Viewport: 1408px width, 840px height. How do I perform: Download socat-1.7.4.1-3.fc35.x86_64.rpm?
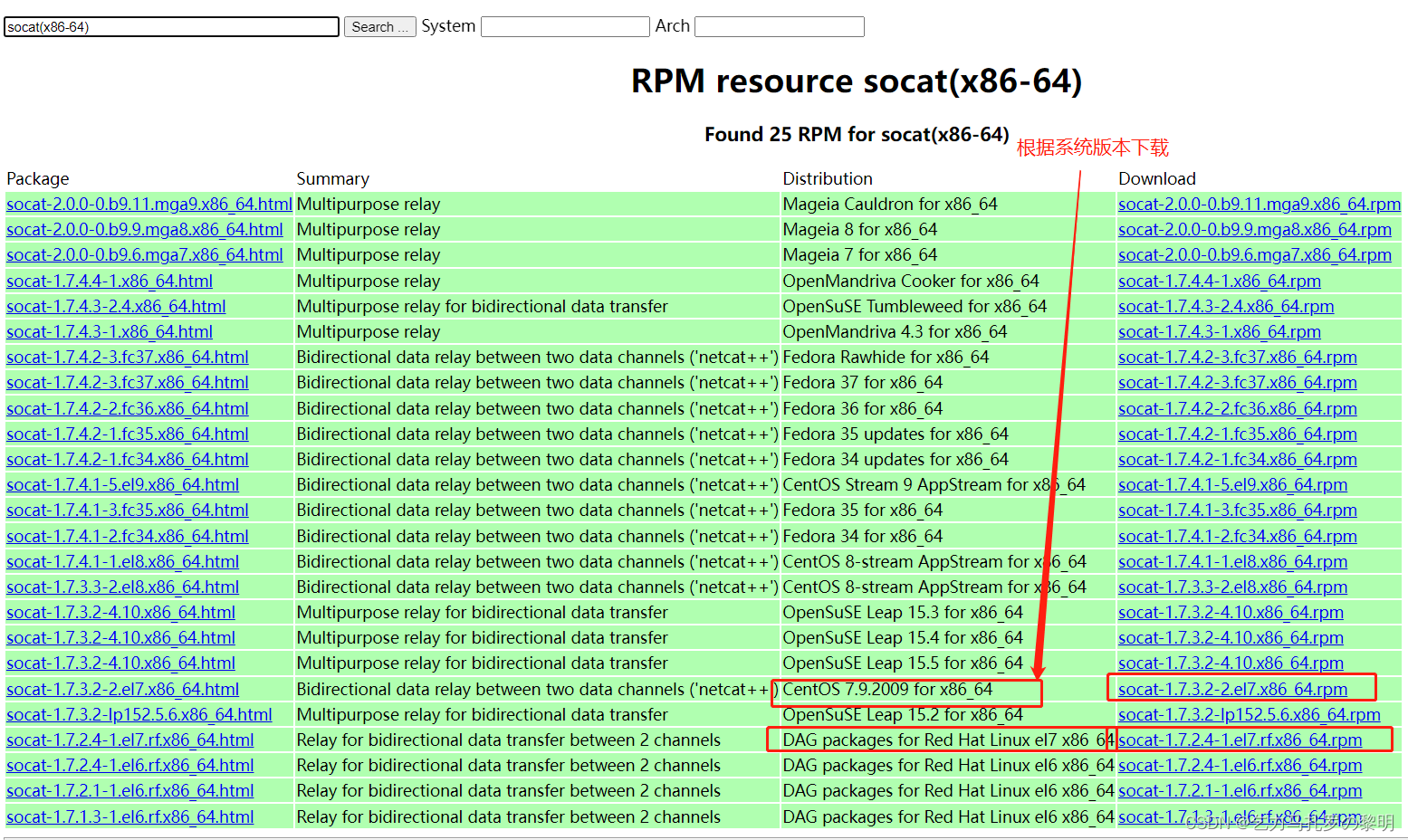tap(1238, 511)
